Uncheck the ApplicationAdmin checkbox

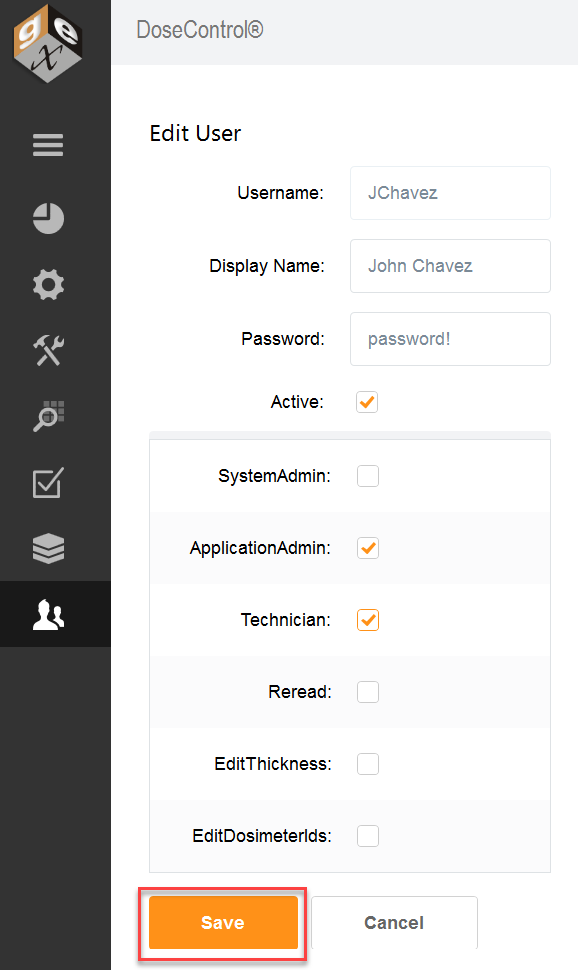pos(368,548)
